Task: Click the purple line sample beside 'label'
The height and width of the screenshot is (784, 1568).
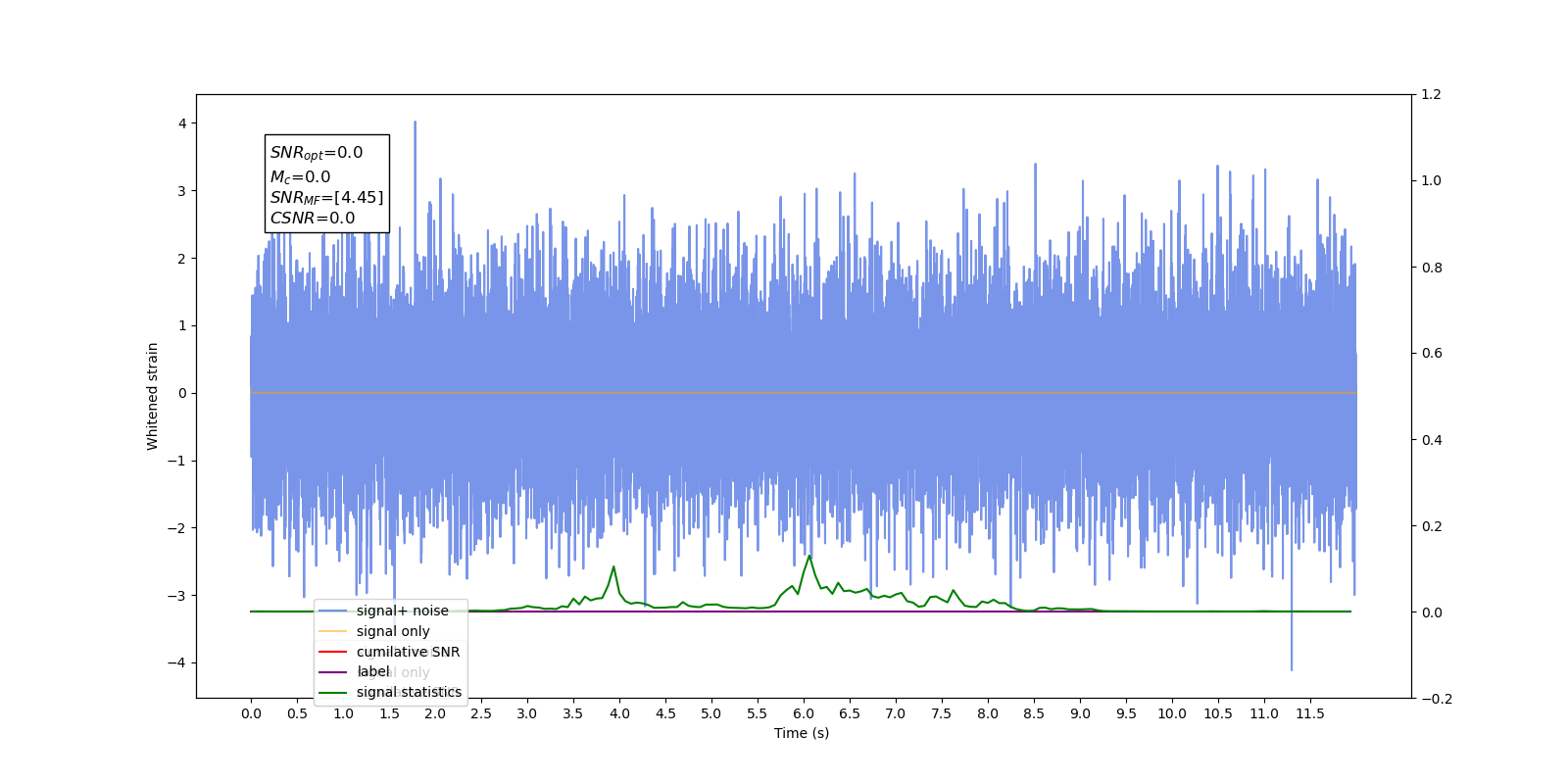Action: click(333, 672)
